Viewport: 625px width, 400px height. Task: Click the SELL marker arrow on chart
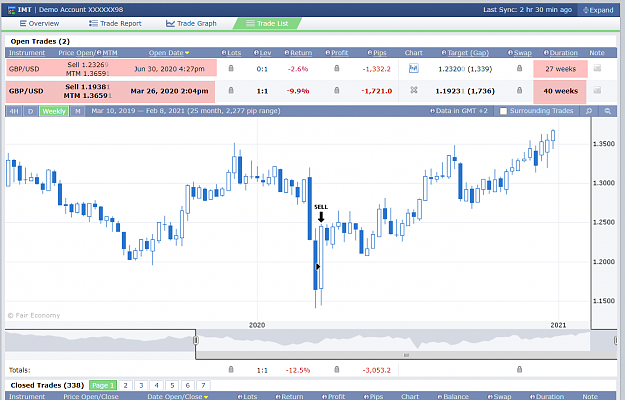click(321, 217)
